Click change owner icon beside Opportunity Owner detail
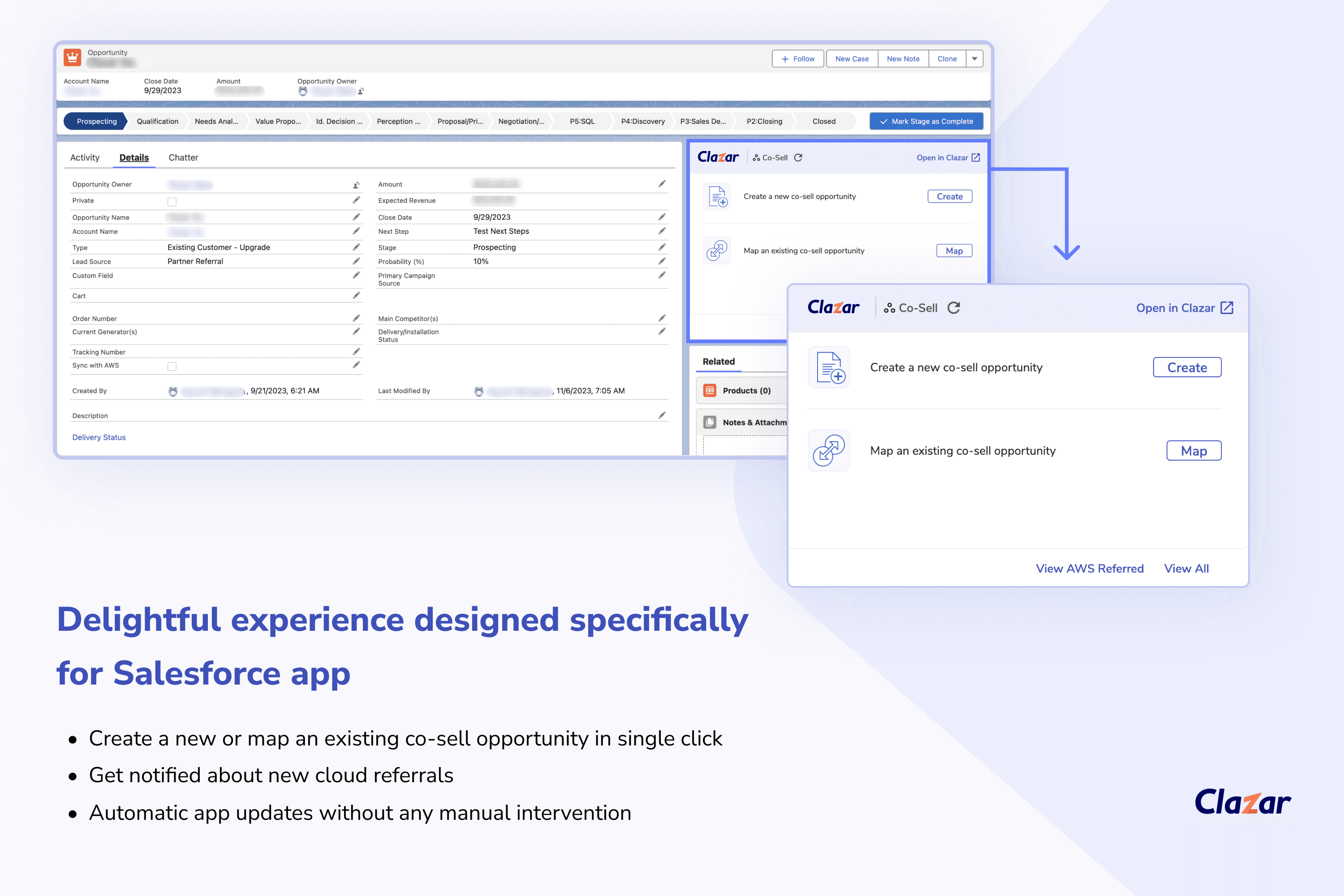Image resolution: width=1344 pixels, height=896 pixels. pos(356,185)
